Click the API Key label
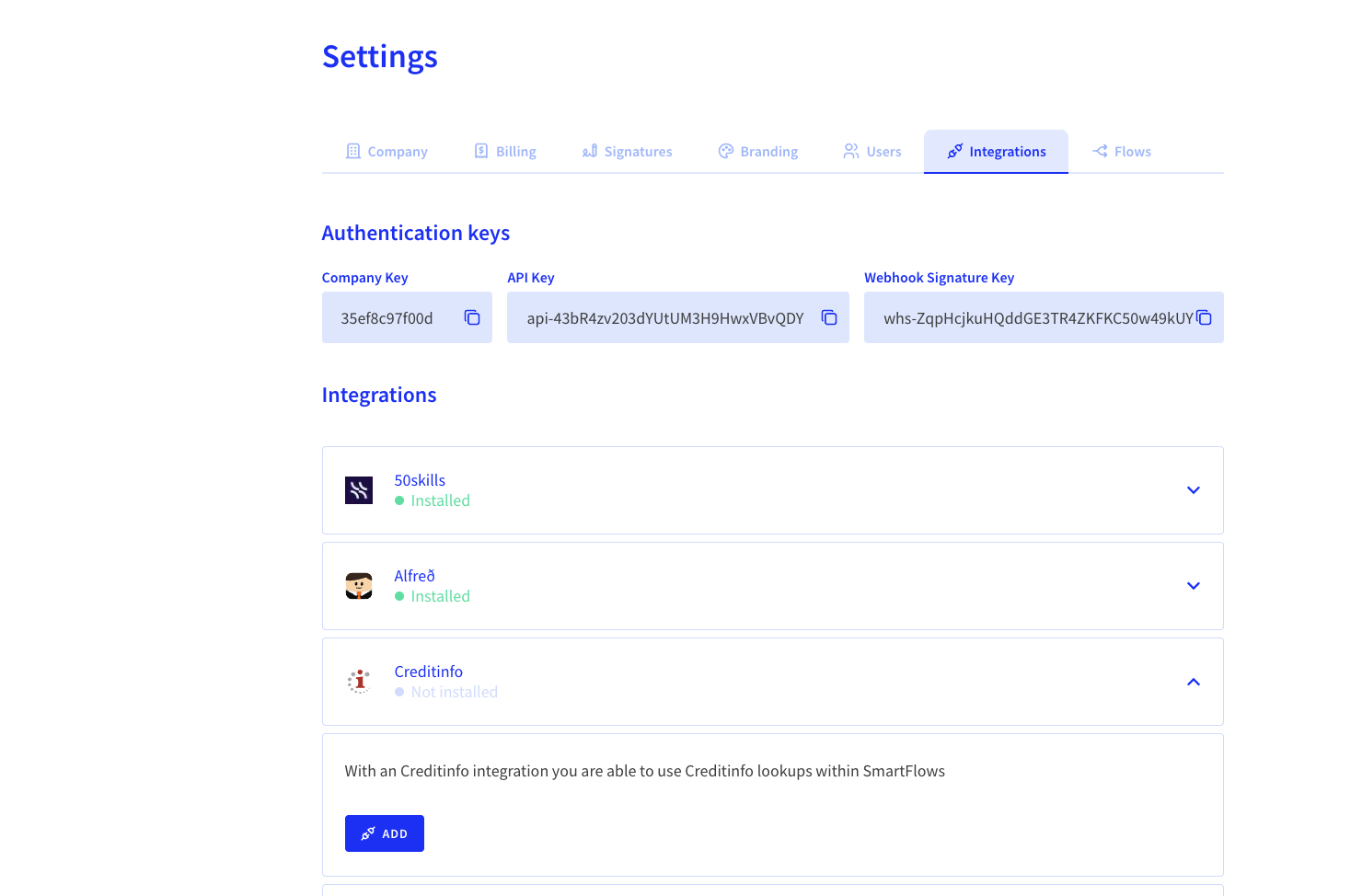 531,277
